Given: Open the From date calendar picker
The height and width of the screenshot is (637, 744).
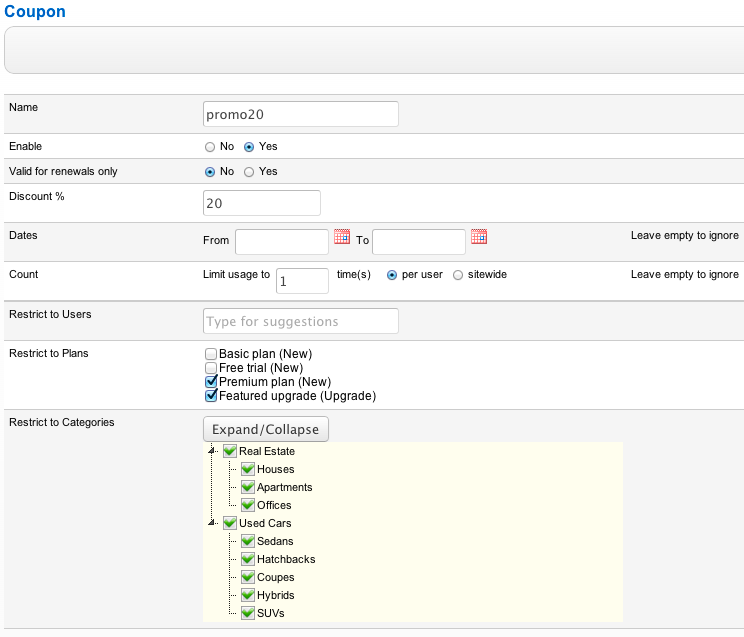Looking at the screenshot, I should coord(342,238).
